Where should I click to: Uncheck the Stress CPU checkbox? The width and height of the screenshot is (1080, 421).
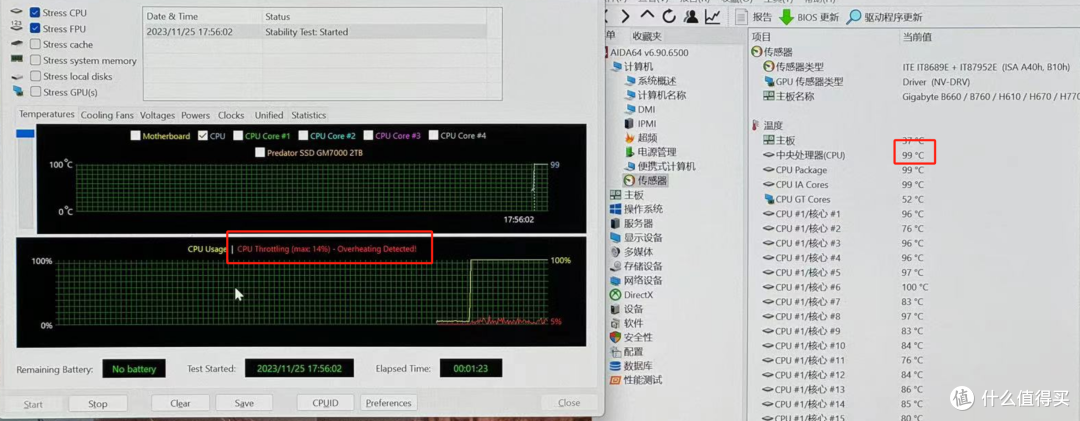[x=35, y=12]
